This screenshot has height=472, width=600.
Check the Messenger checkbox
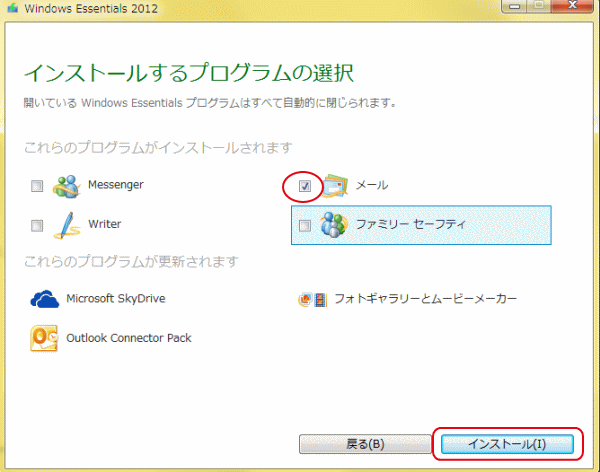coord(37,186)
